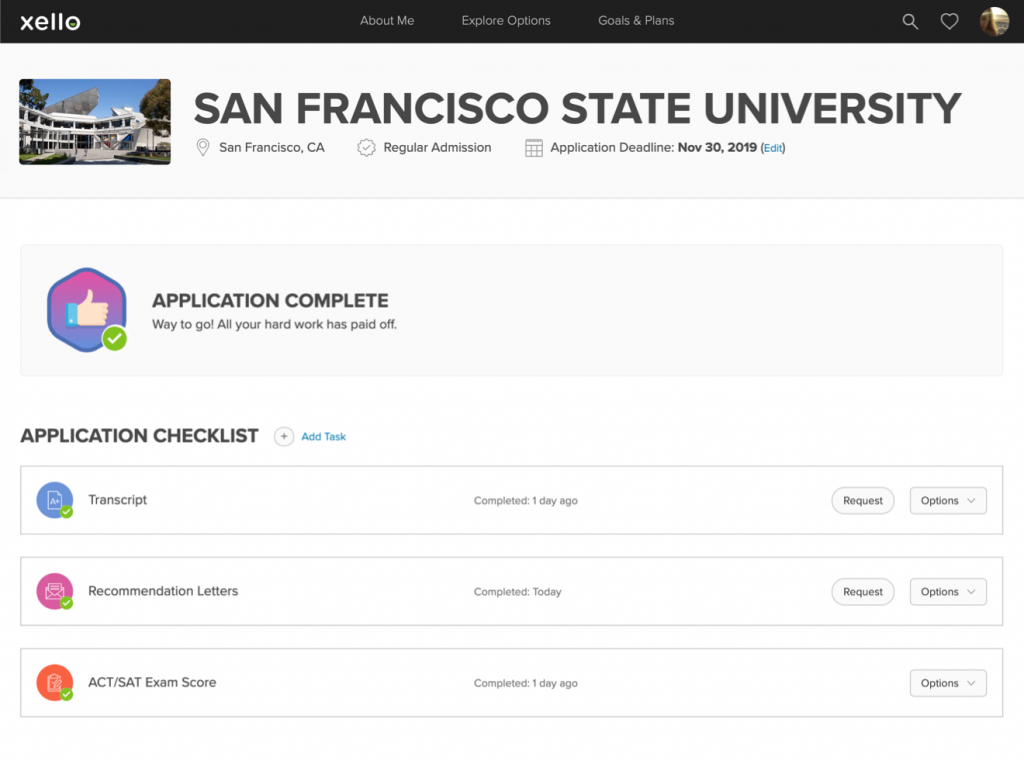Click Edit next to the application deadline
1024x760 pixels.
(772, 147)
